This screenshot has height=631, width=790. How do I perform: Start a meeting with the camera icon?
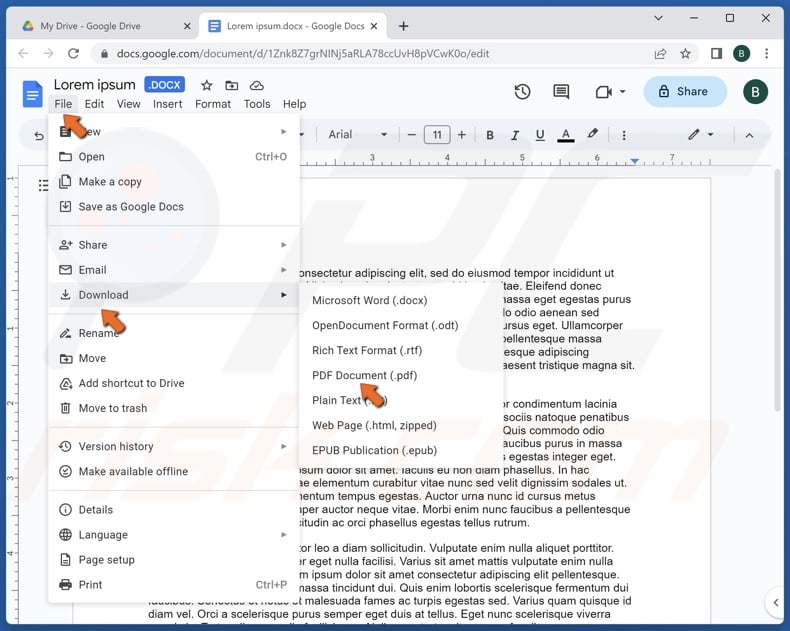click(x=604, y=92)
